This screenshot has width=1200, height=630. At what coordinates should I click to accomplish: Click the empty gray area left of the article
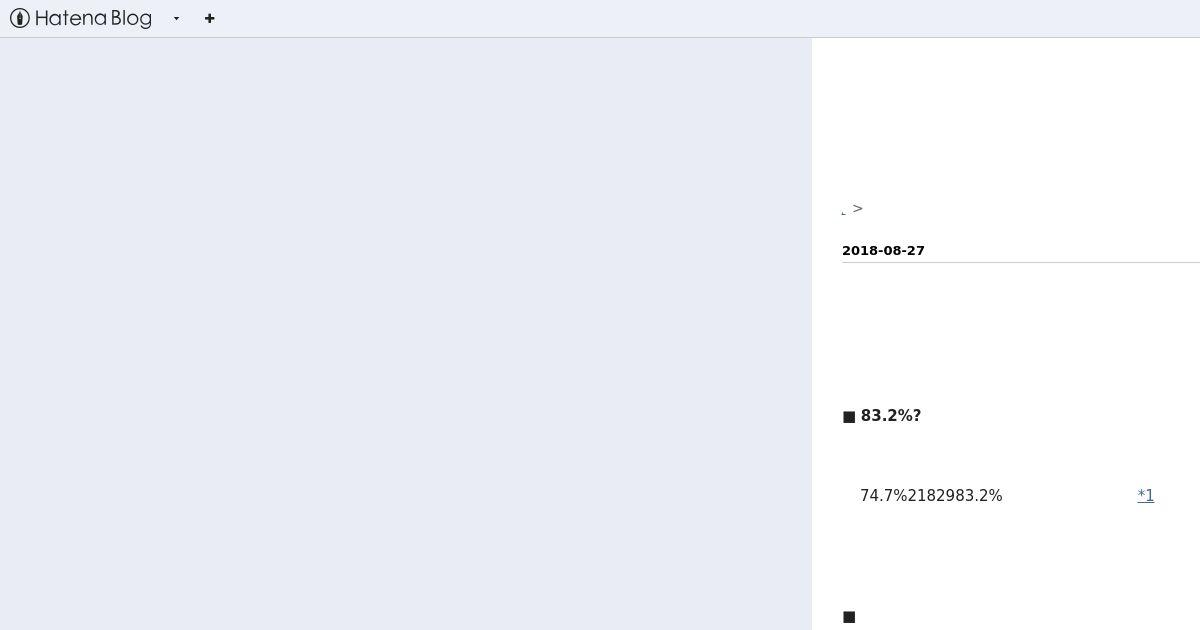click(x=405, y=334)
